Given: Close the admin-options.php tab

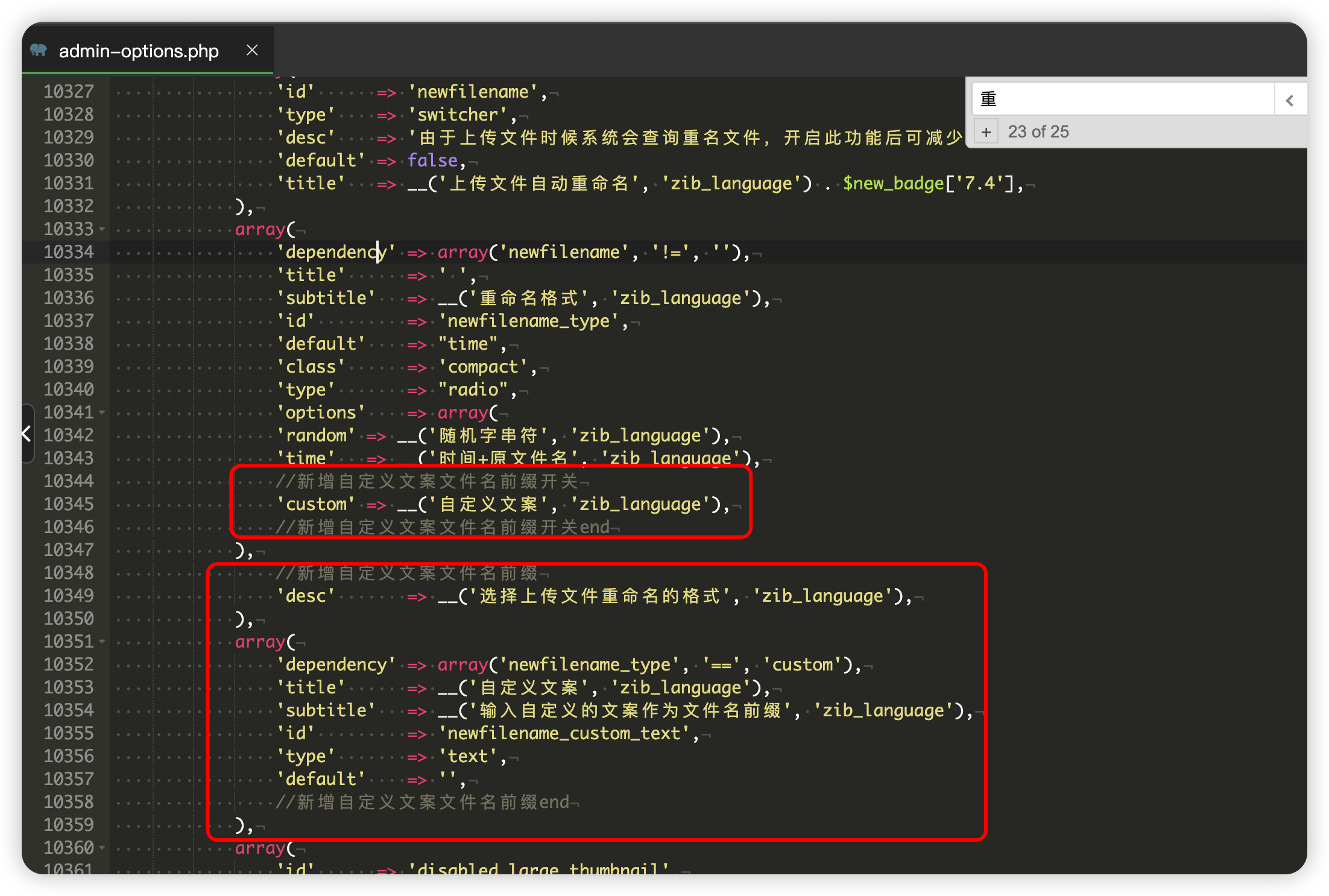Looking at the screenshot, I should pyautogui.click(x=252, y=51).
